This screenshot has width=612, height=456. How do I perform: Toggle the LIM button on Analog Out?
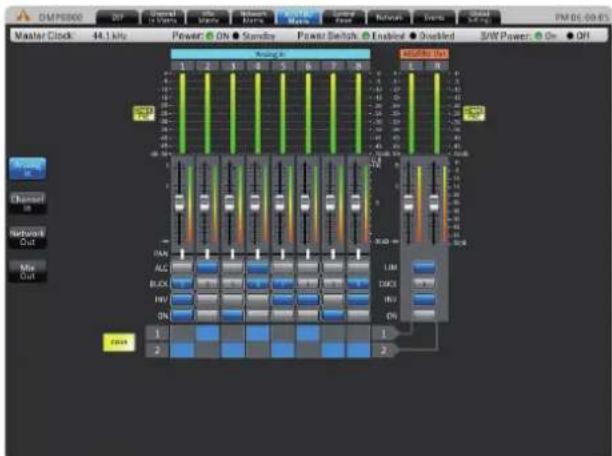[424, 267]
